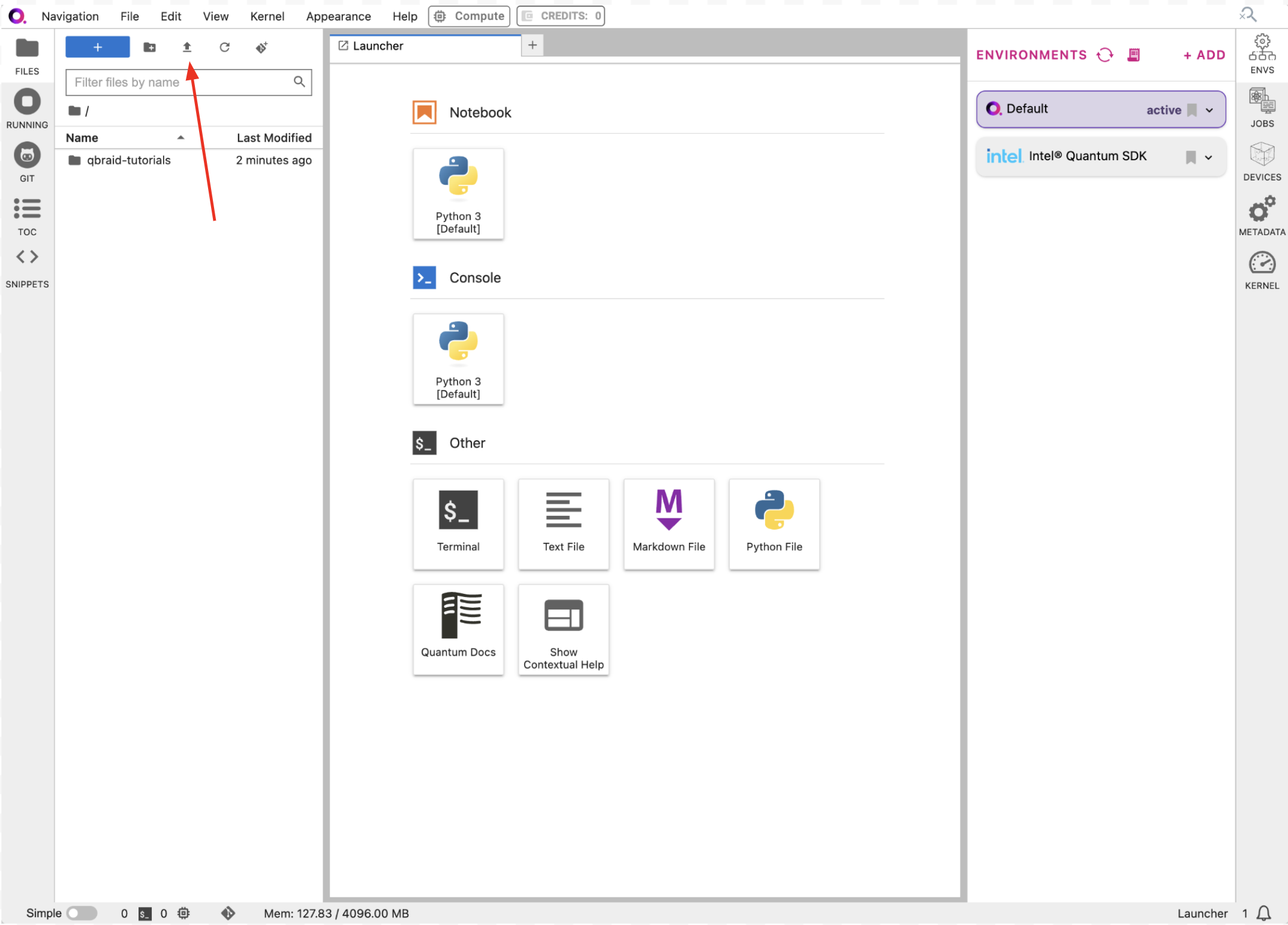Screen dimensions: 1288x925
Task: Click the pink docs icon beside Environments
Action: click(x=1133, y=55)
